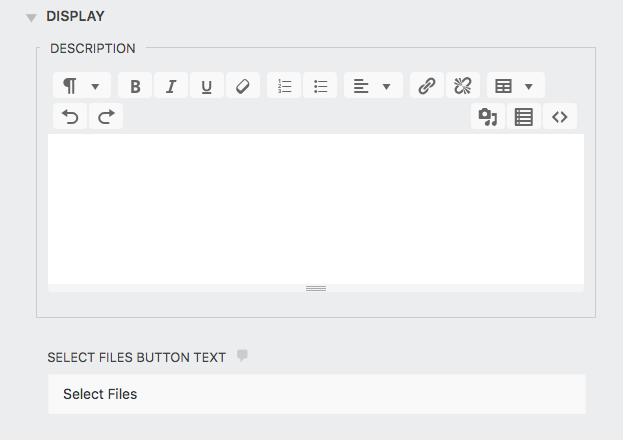Insert a bulleted list
The height and width of the screenshot is (440, 623).
click(x=320, y=85)
